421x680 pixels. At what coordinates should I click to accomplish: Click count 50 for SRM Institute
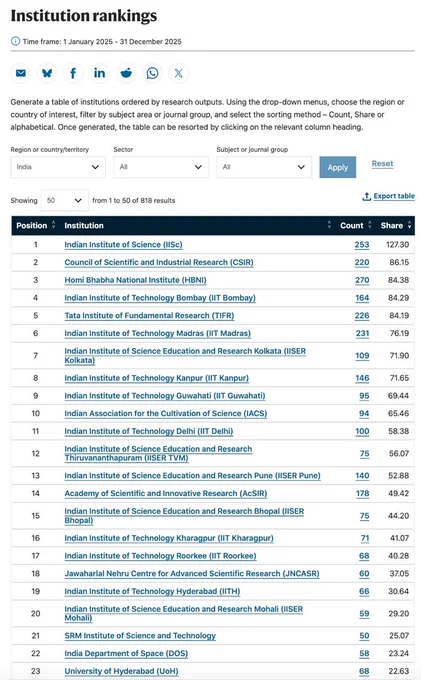365,636
